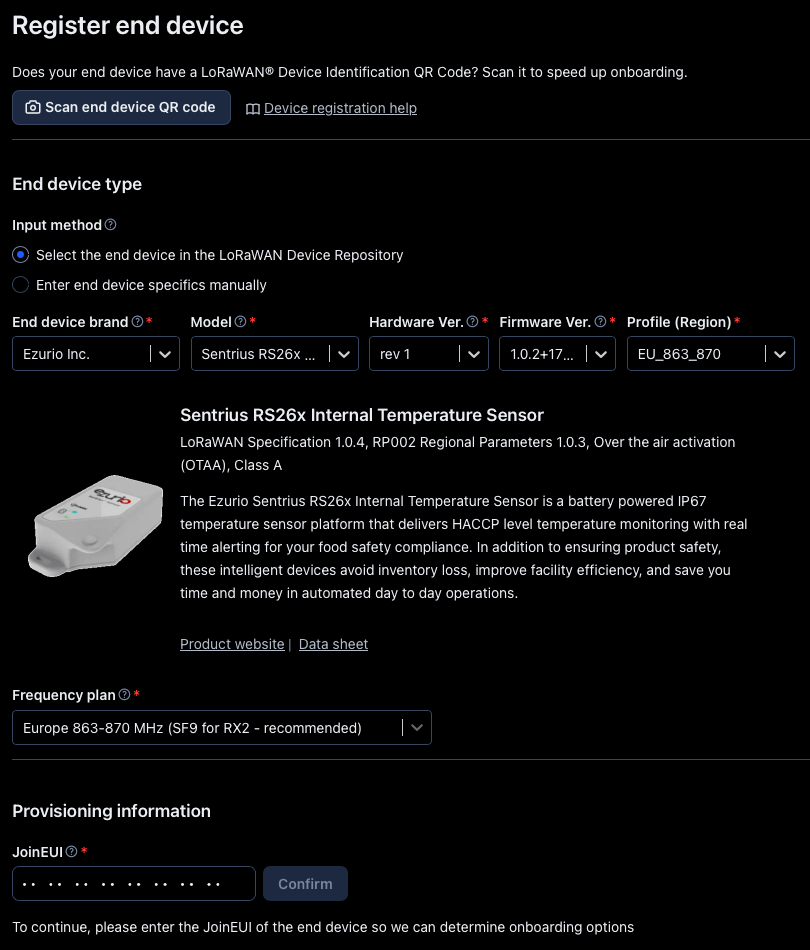Viewport: 810px width, 950px height.
Task: Click book icon for device registration help
Action: coord(253,108)
